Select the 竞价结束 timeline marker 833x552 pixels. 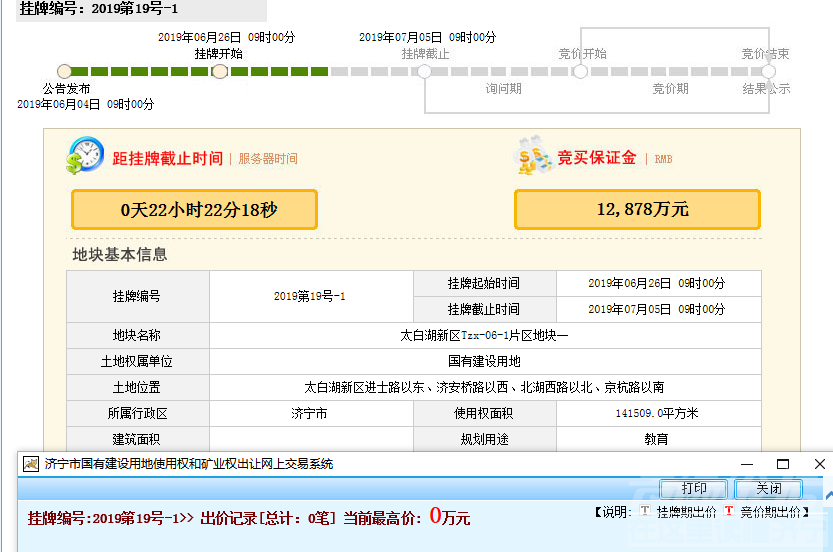[x=768, y=71]
